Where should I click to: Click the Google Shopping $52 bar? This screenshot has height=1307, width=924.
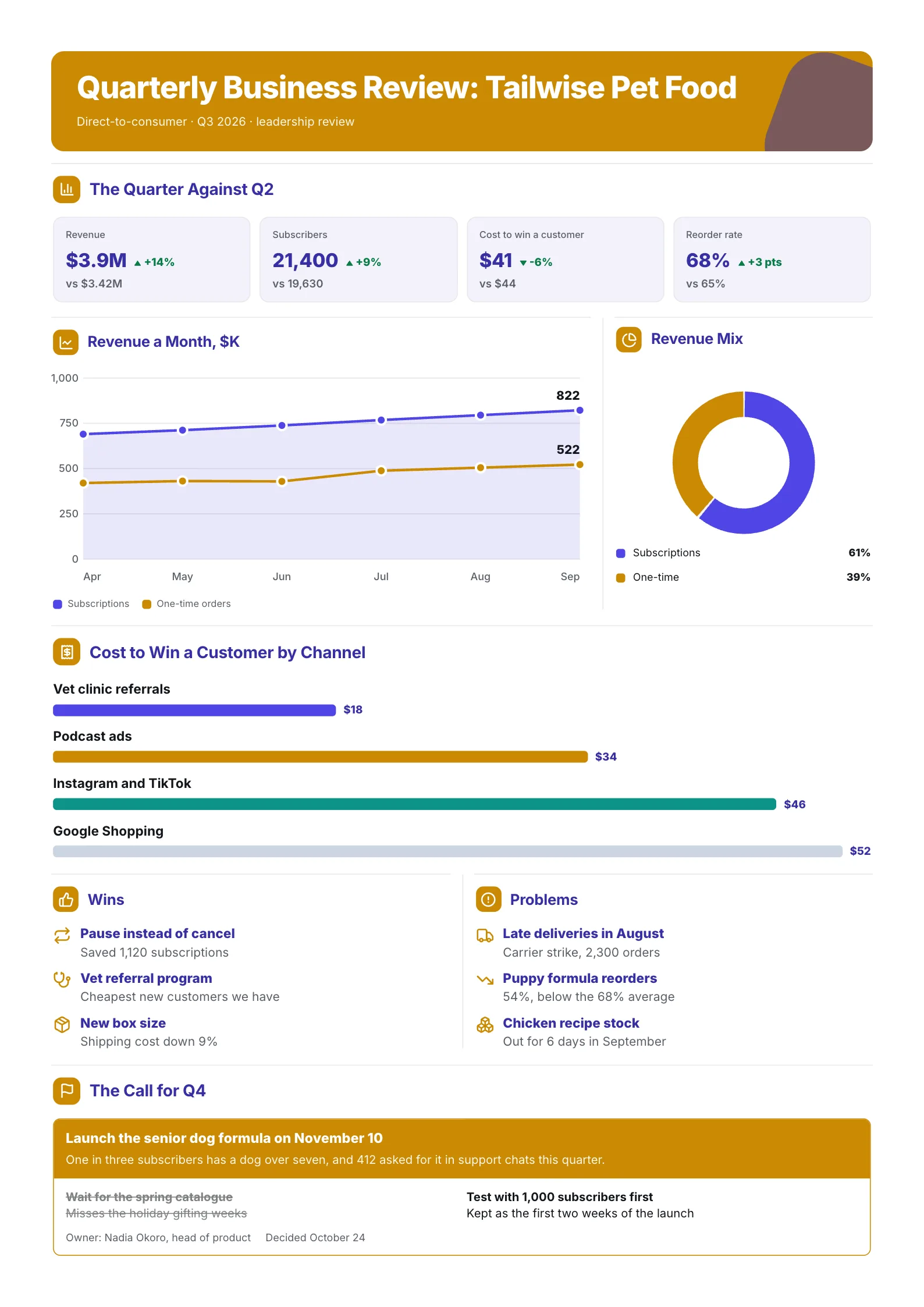click(x=447, y=851)
